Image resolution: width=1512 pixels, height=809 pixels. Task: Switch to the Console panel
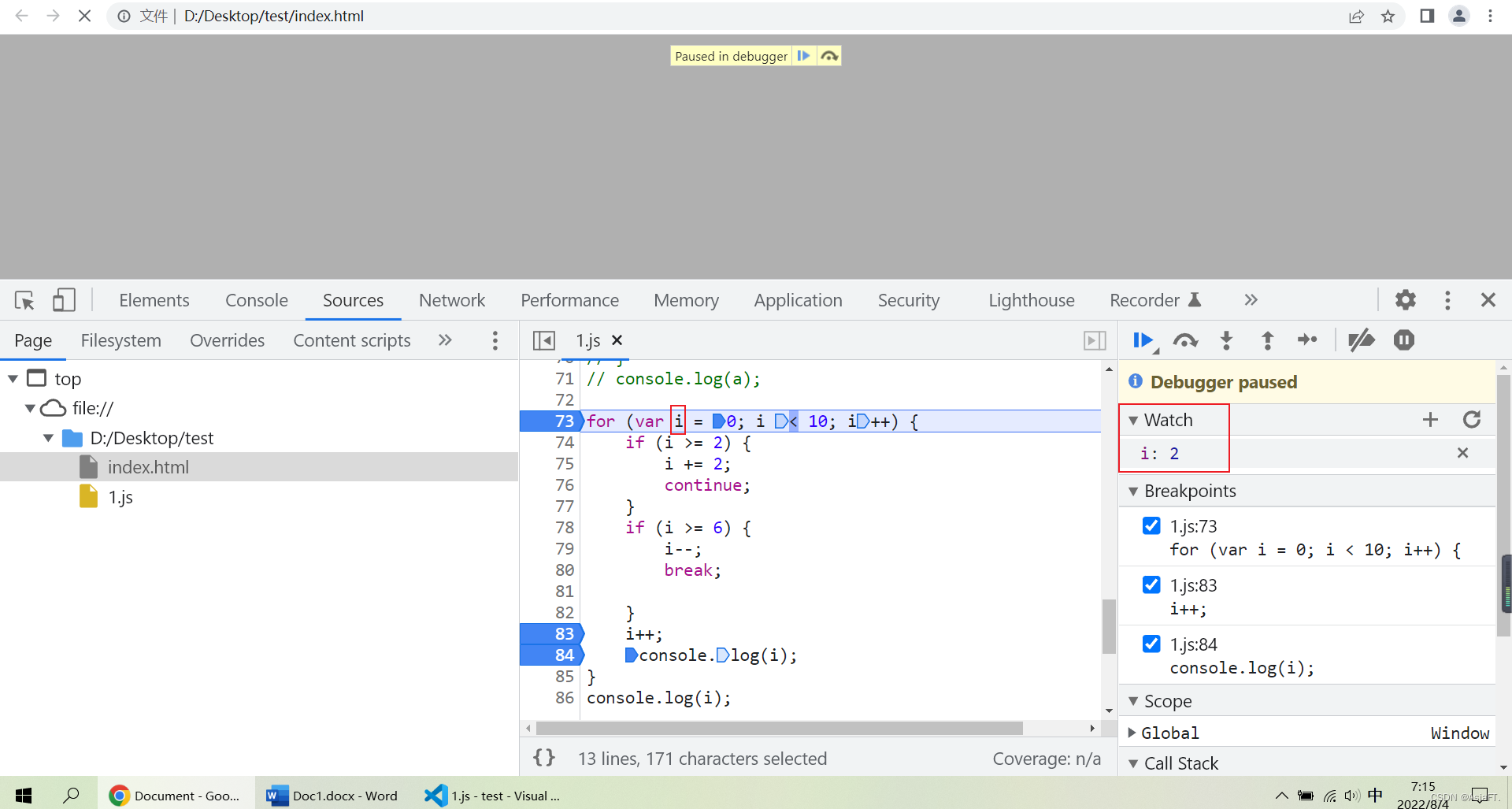(257, 300)
